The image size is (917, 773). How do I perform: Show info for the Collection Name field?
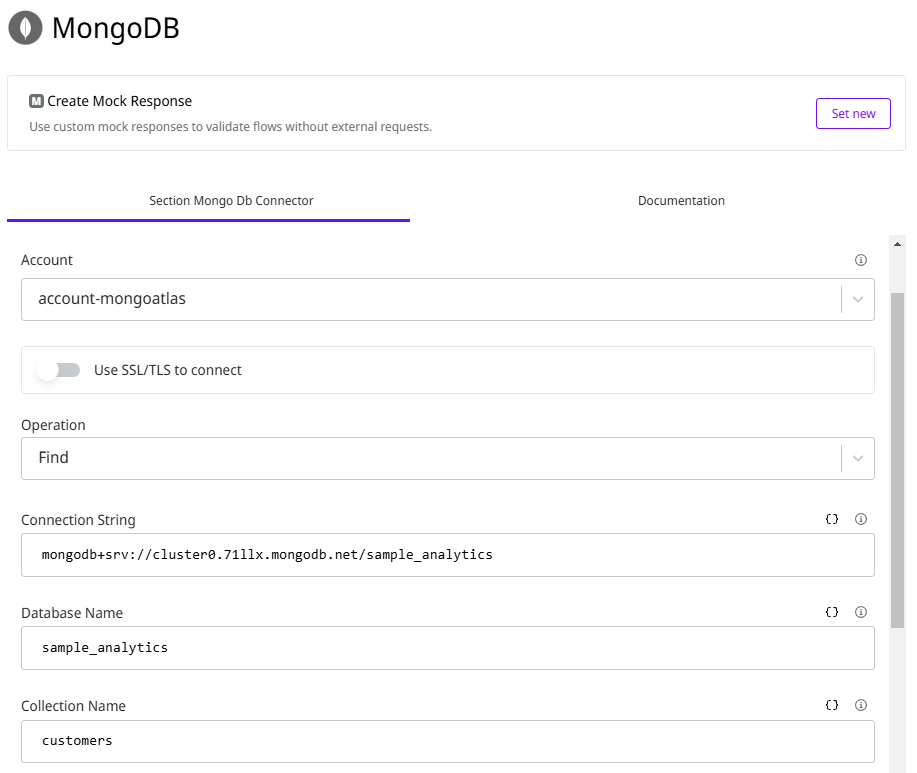(861, 705)
